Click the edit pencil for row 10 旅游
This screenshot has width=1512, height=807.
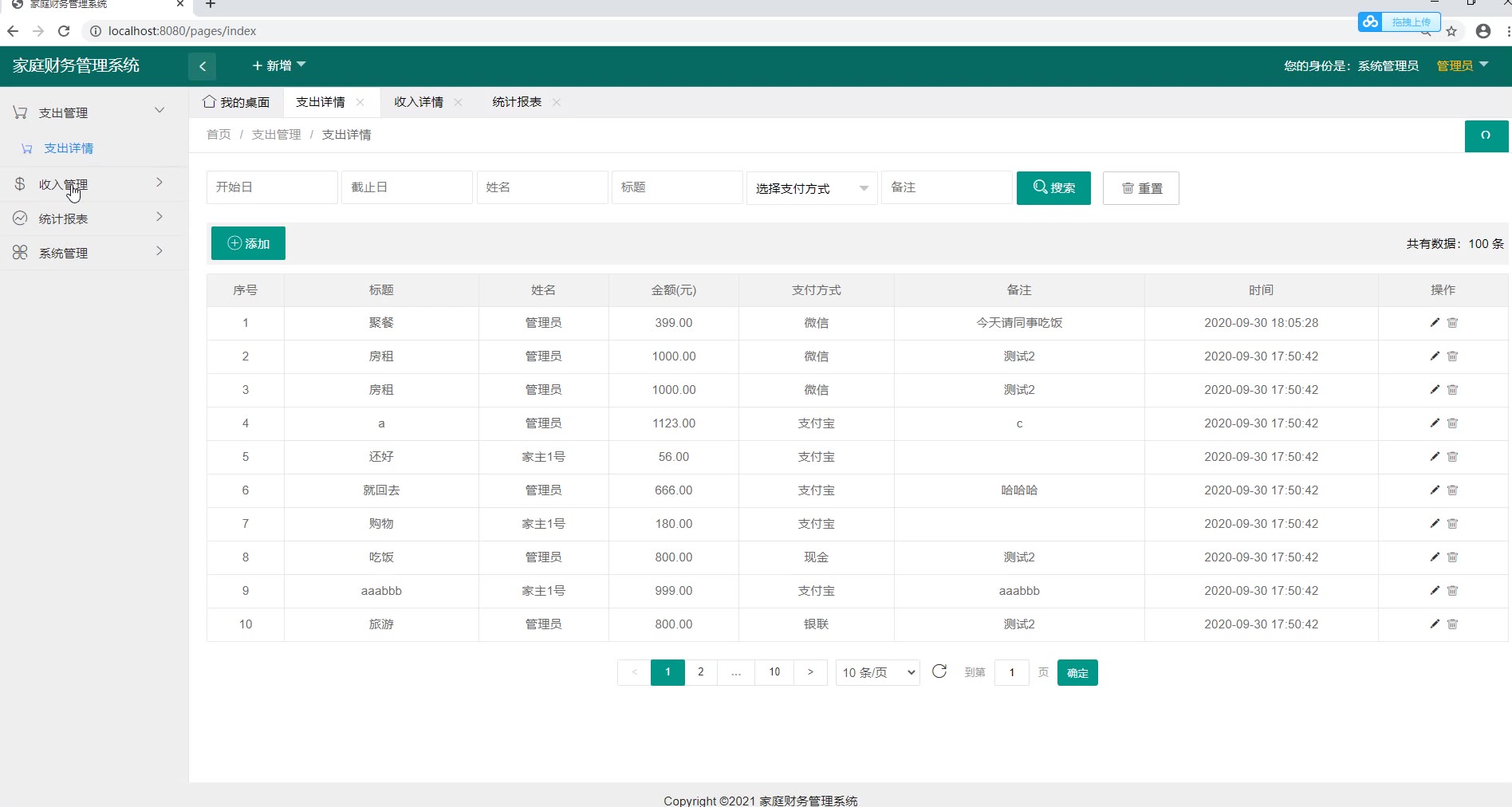click(1434, 624)
